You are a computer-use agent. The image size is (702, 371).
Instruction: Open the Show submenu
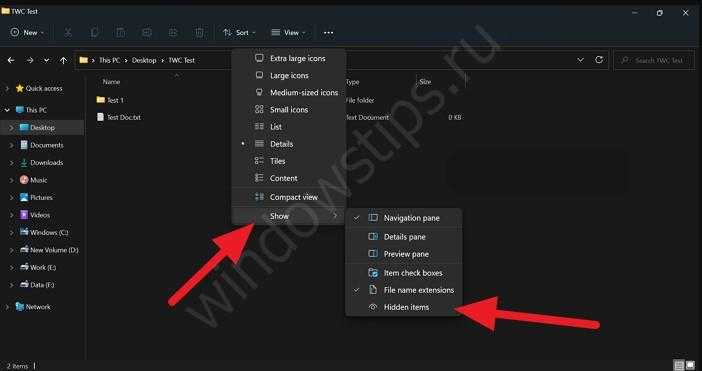click(x=289, y=216)
